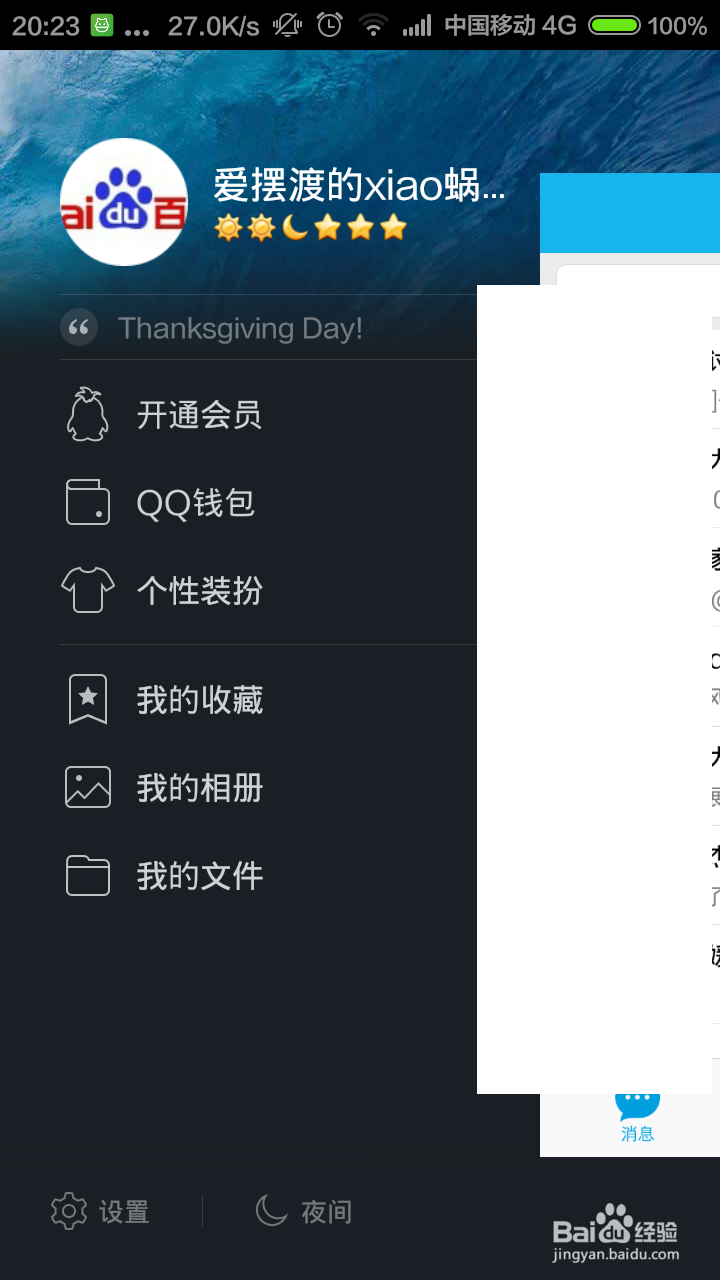Open 个性装扮 menu entry
This screenshot has height=1280, width=720.
click(x=200, y=591)
